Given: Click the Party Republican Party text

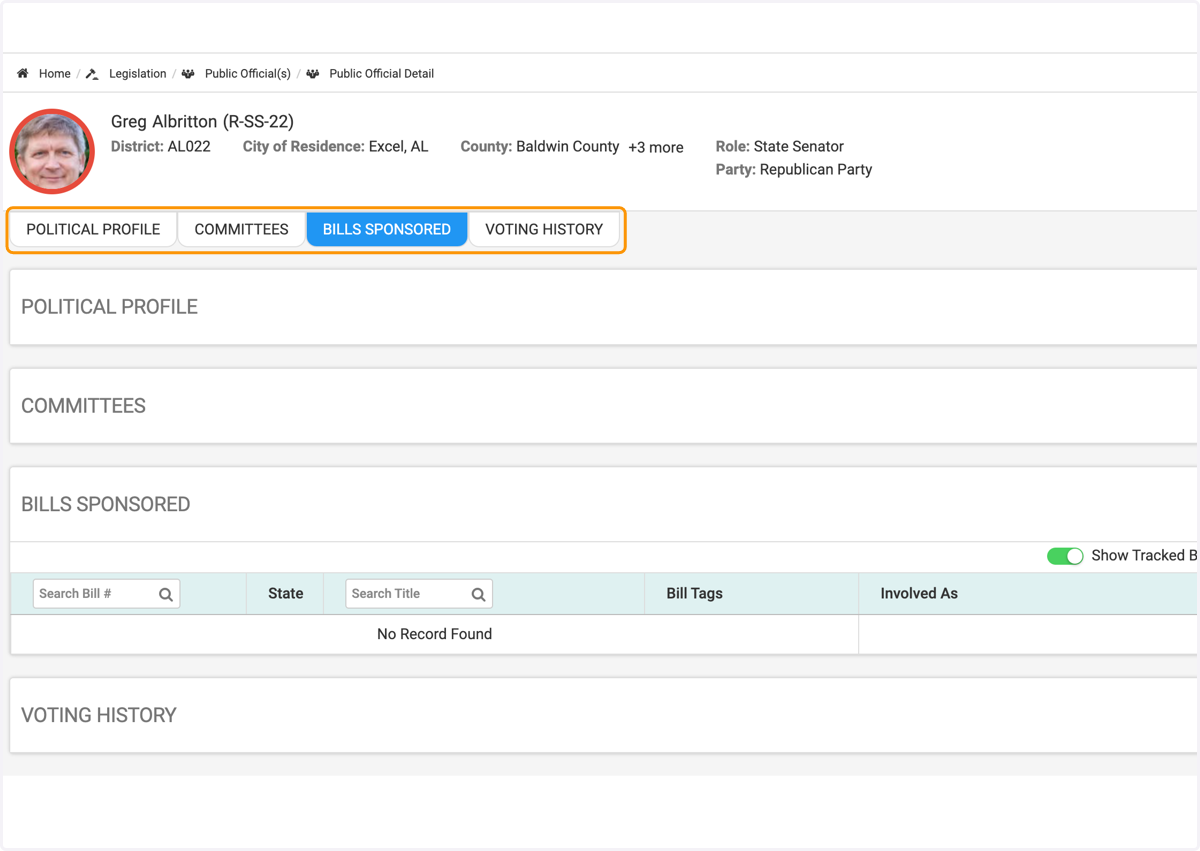Looking at the screenshot, I should point(794,170).
